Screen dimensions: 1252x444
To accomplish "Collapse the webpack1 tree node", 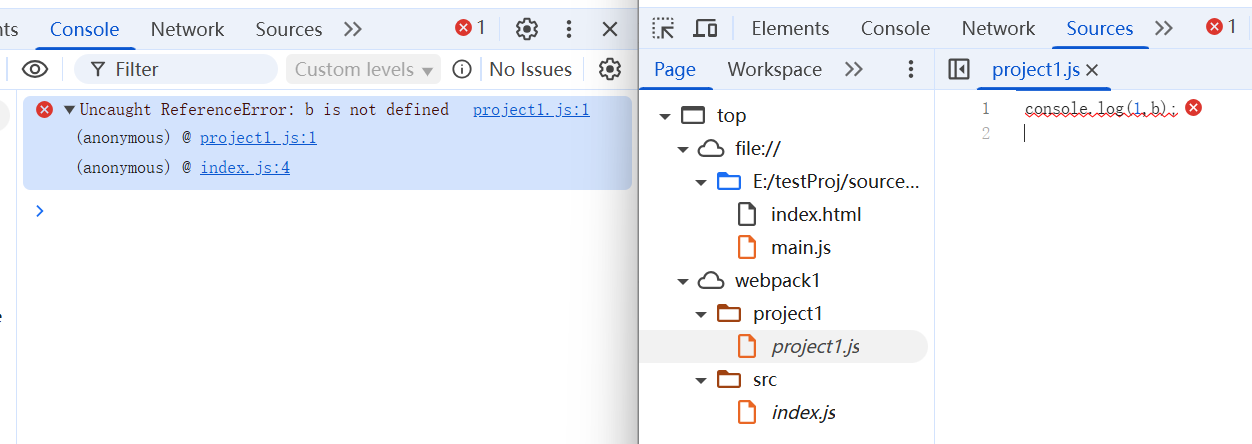I will tap(683, 281).
